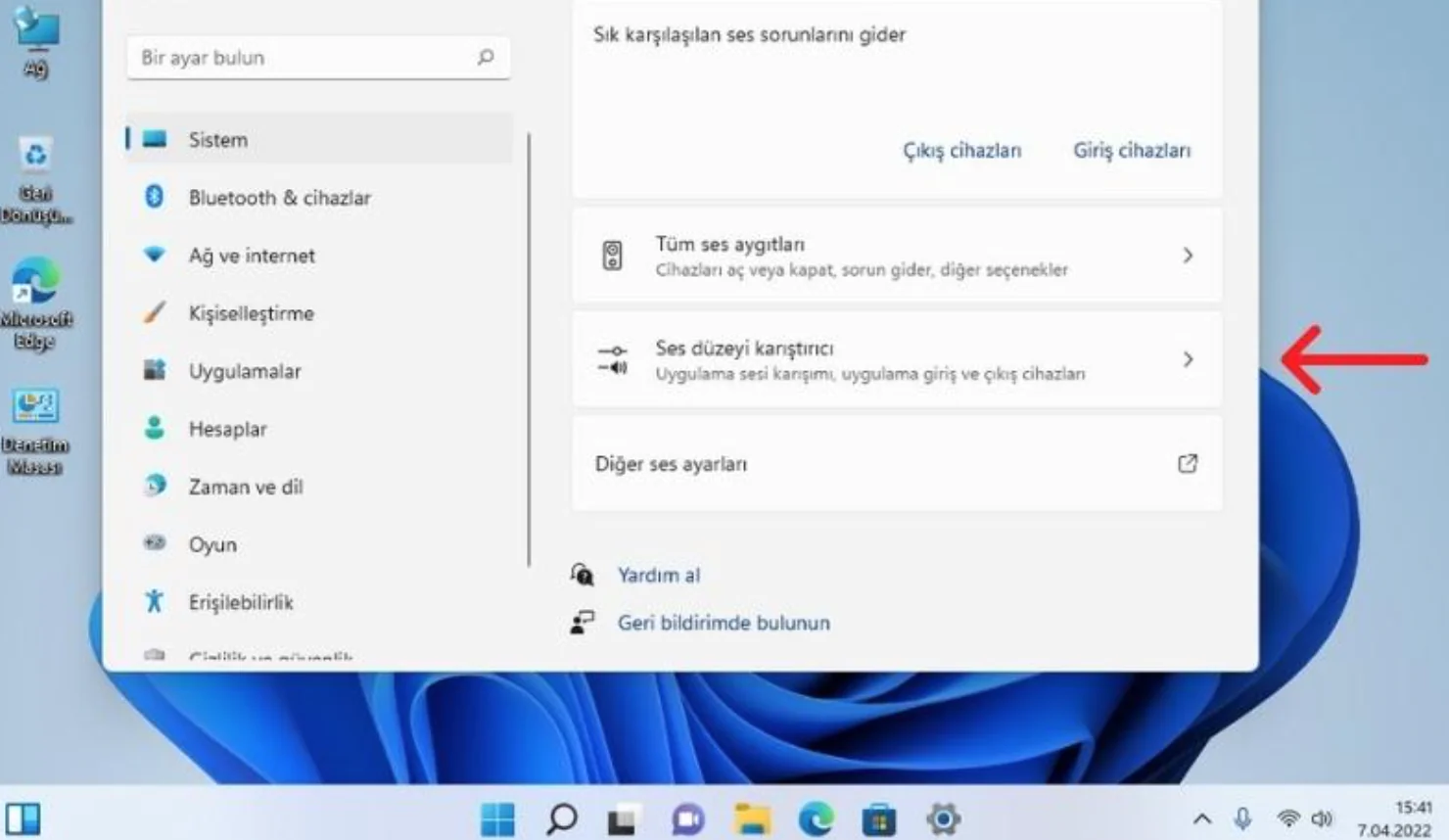Screen dimensions: 1449x840
Task: Click Geri bildirimde bulunun feedback option
Action: pyautogui.click(x=723, y=623)
